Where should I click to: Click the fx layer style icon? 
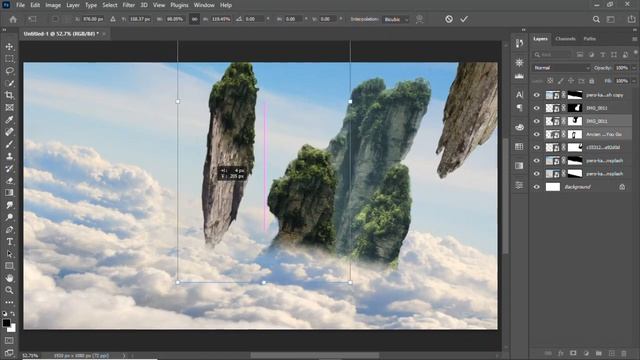561,353
